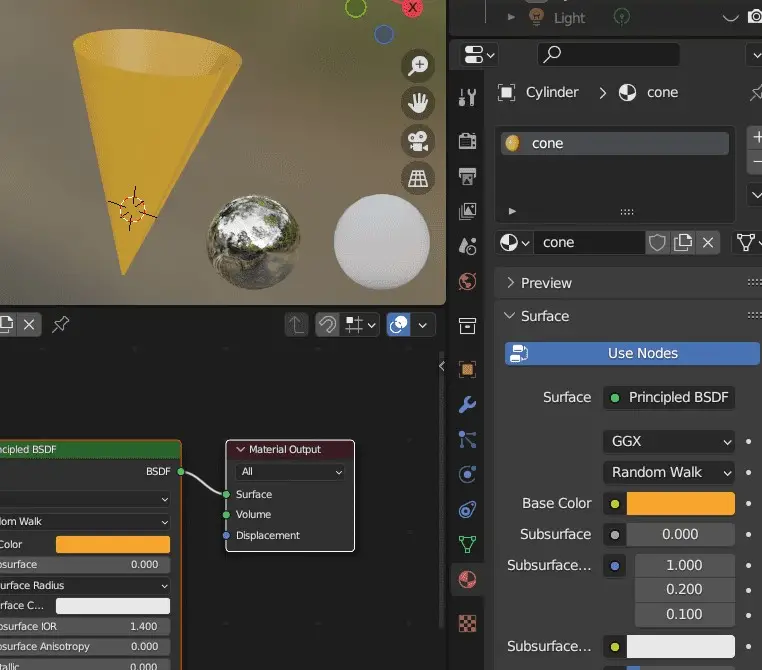Viewport: 762px width, 670px height.
Task: Click the red X axis gizmo
Action: [412, 7]
